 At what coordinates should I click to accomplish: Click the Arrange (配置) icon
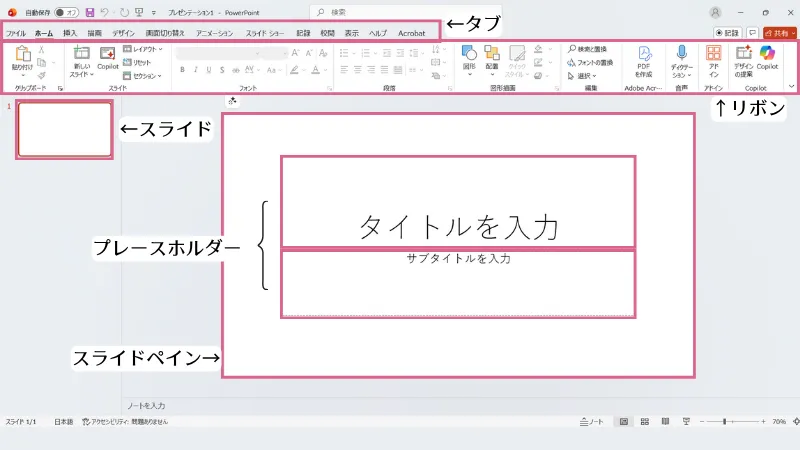[492, 54]
